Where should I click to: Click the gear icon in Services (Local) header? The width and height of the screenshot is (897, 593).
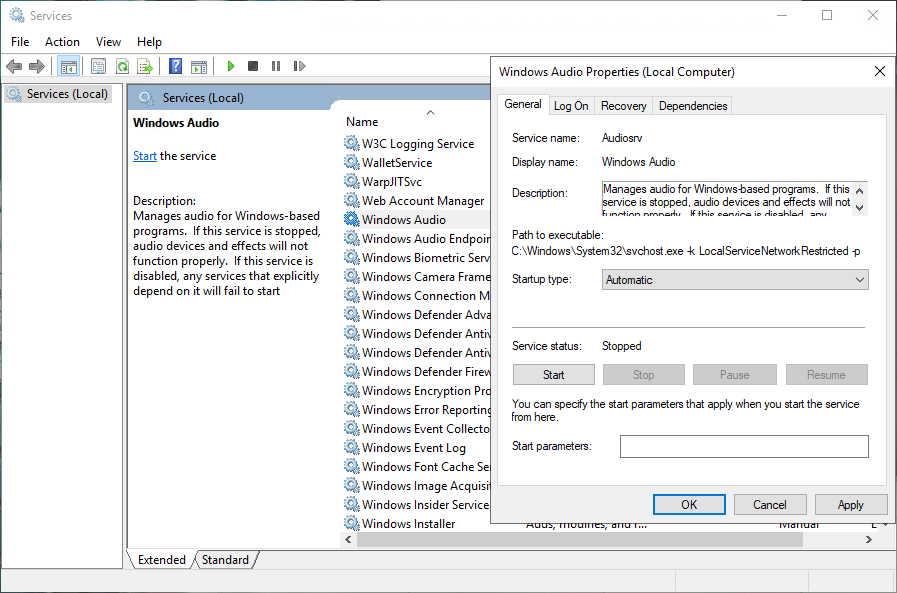(146, 98)
